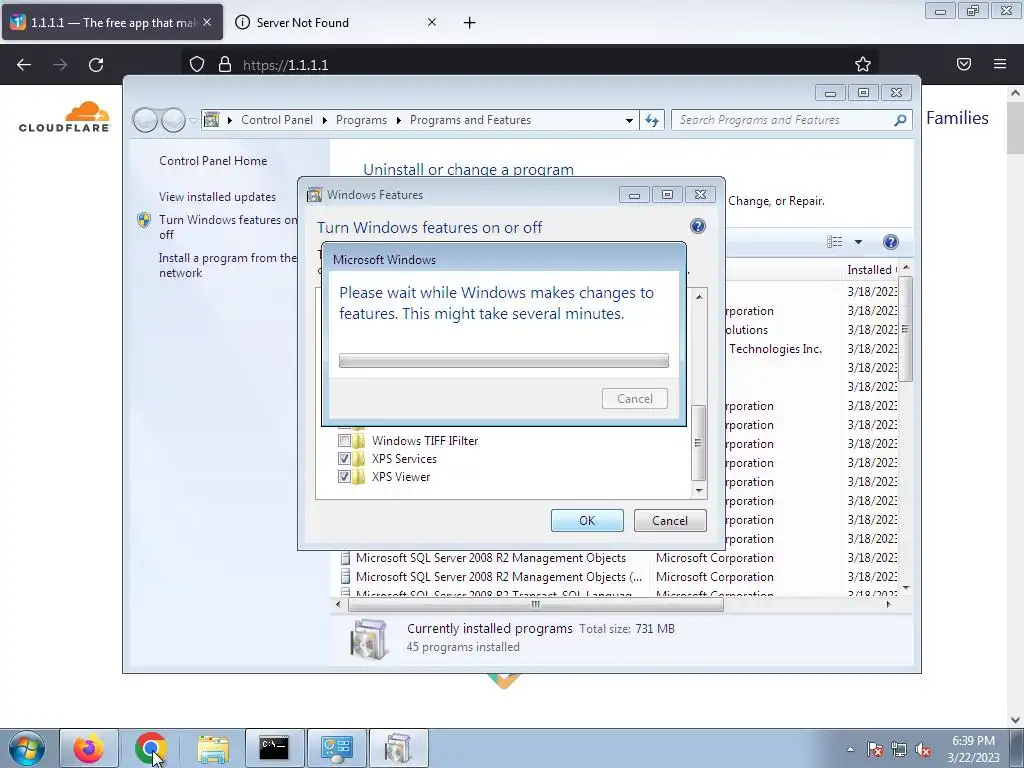Click Control Panel in breadcrumb
Image resolution: width=1024 pixels, height=768 pixels.
pyautogui.click(x=277, y=120)
